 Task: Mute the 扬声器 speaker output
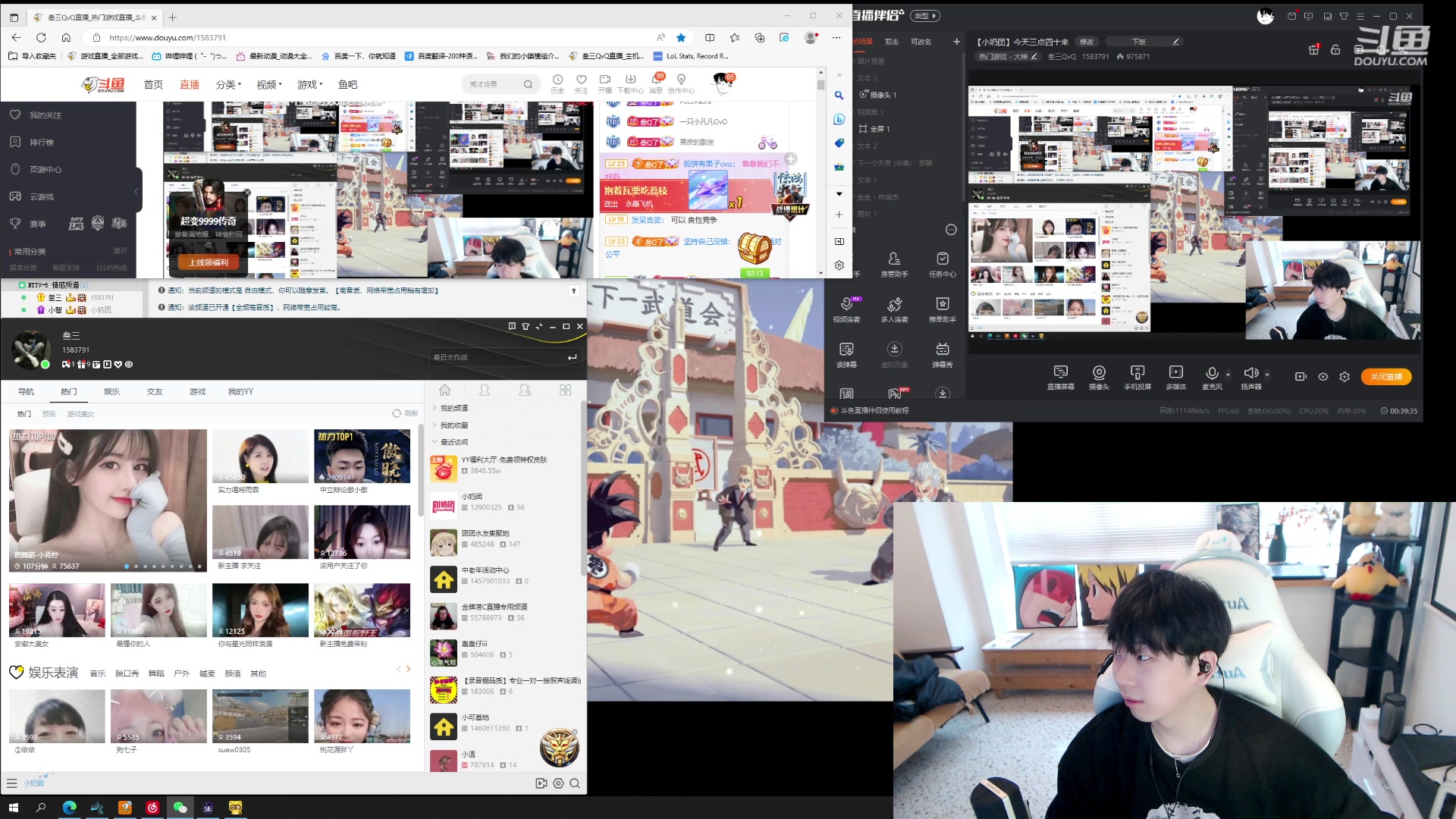click(x=1250, y=372)
